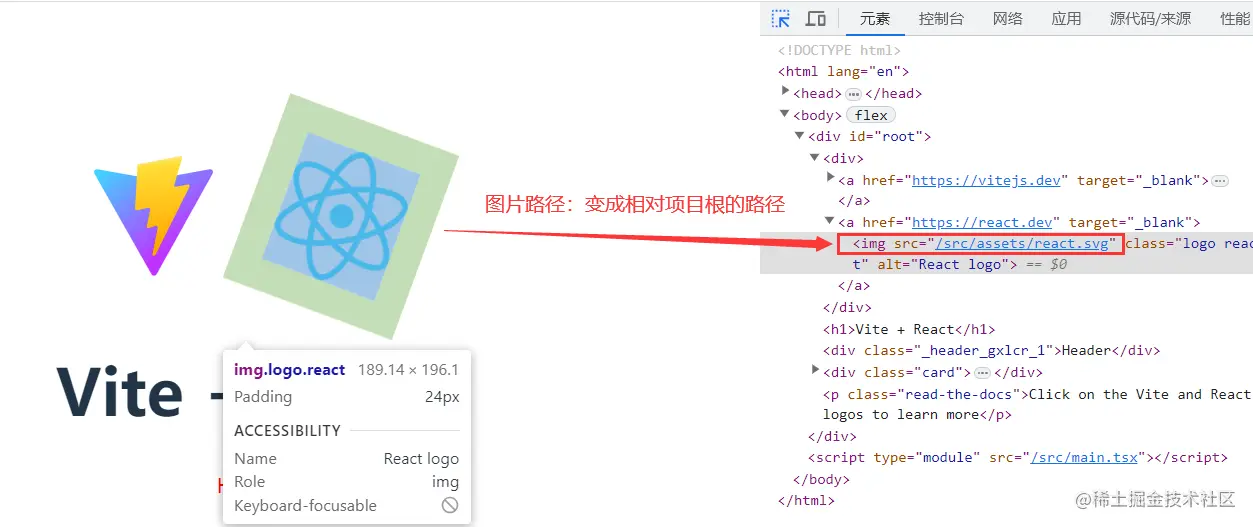Click the not-focusable icon in tooltip

pyautogui.click(x=450, y=505)
